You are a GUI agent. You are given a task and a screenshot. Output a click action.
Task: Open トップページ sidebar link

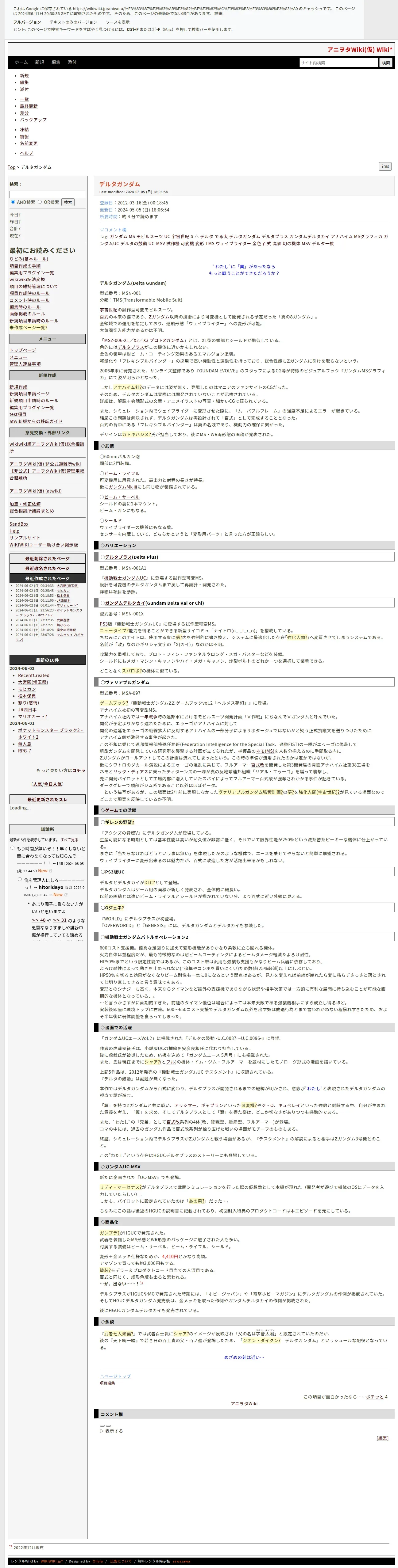(x=22, y=351)
